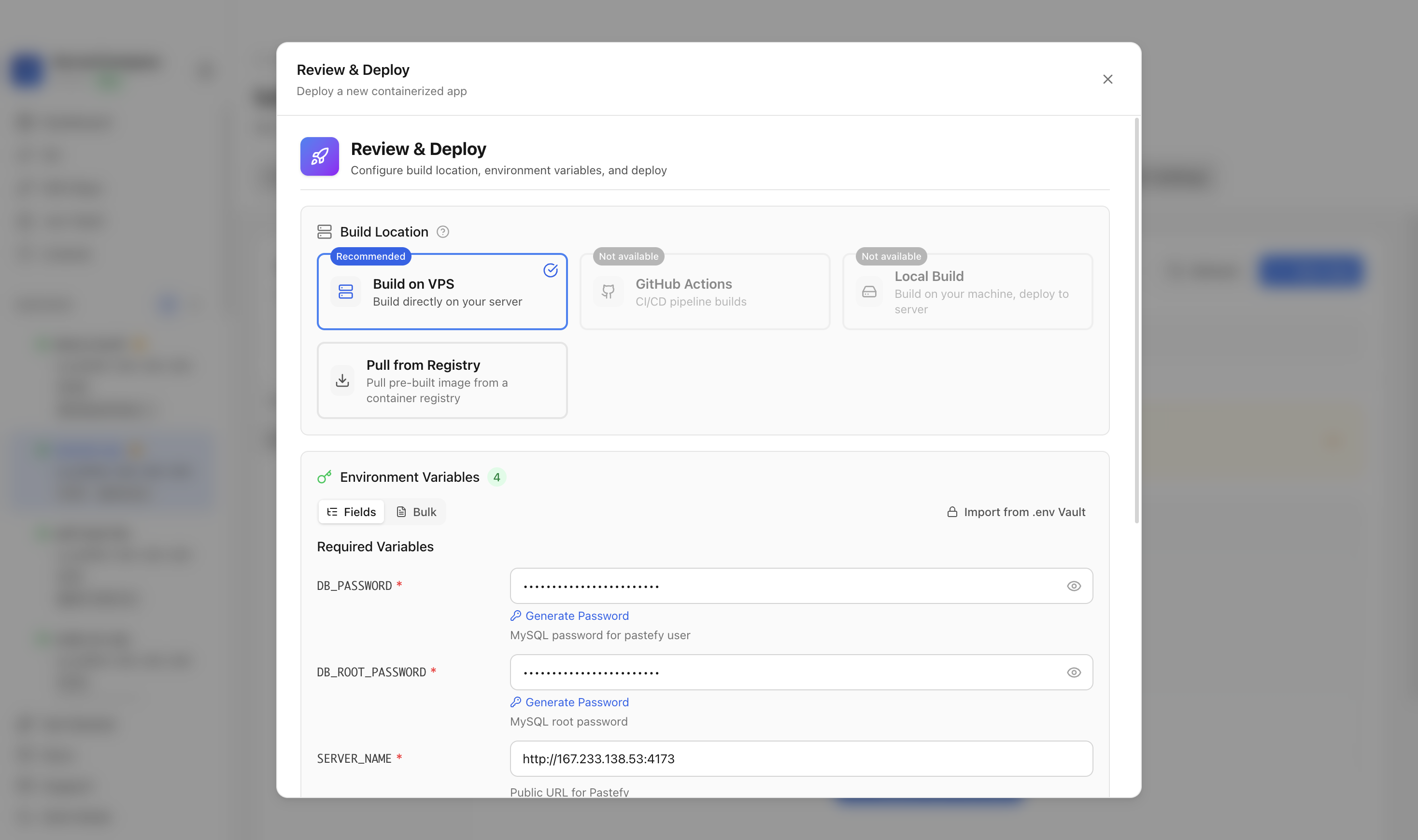This screenshot has height=840, width=1418.
Task: Switch to the Bulk tab
Action: (x=416, y=512)
